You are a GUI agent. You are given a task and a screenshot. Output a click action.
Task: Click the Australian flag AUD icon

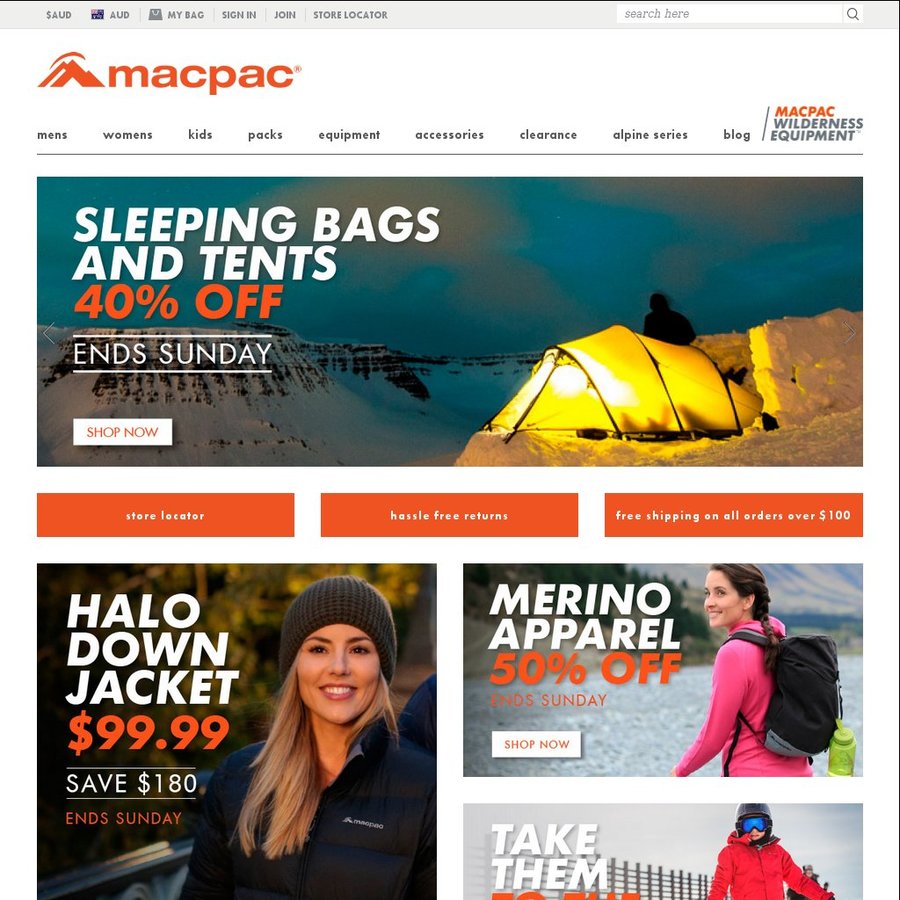[98, 14]
